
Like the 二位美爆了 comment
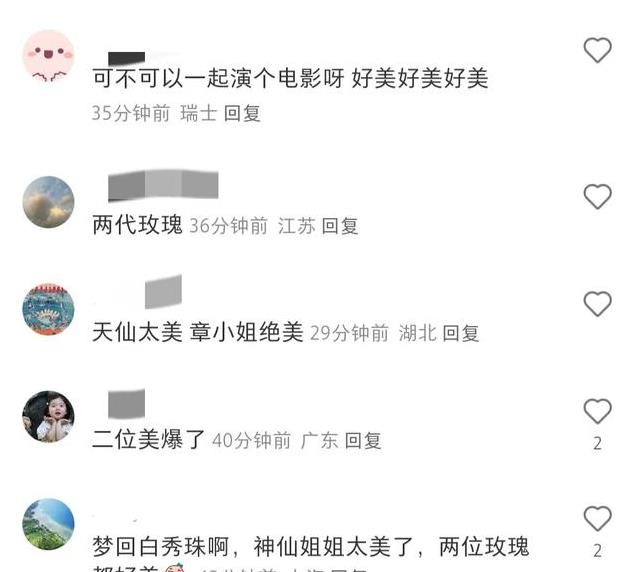tap(597, 411)
